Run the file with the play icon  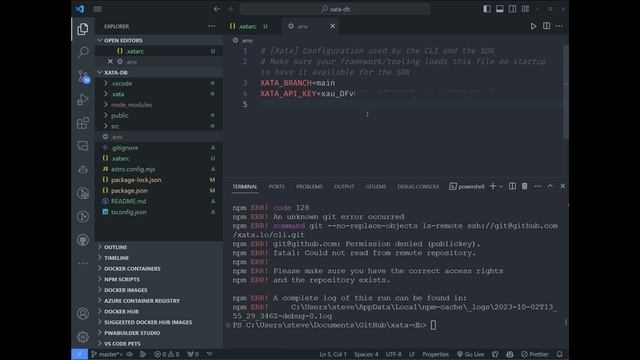[x=533, y=26]
